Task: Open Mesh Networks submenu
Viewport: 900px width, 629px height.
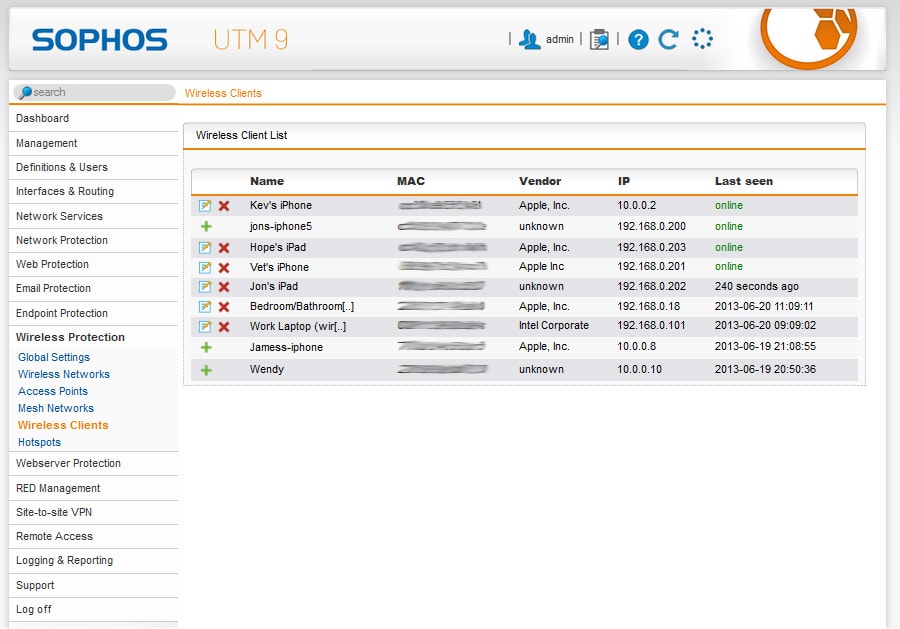Action: pos(56,409)
